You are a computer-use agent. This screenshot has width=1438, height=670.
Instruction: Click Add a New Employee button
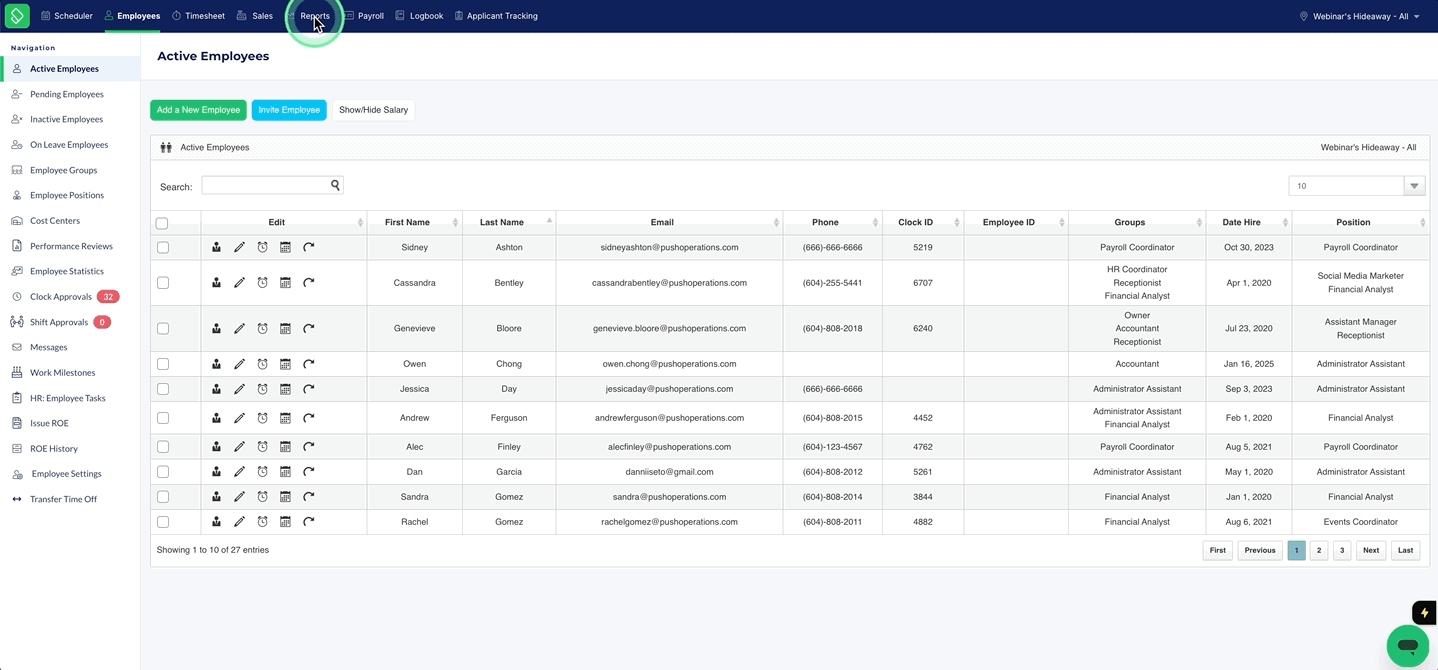tap(198, 110)
